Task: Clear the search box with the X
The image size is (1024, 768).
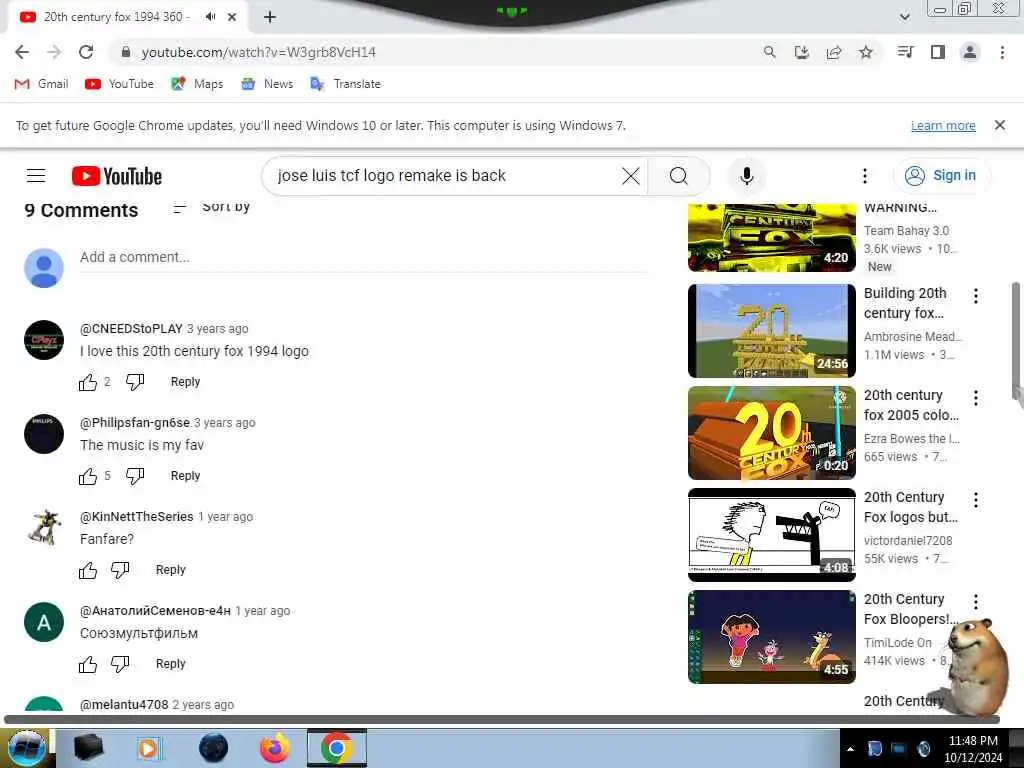Action: point(631,176)
